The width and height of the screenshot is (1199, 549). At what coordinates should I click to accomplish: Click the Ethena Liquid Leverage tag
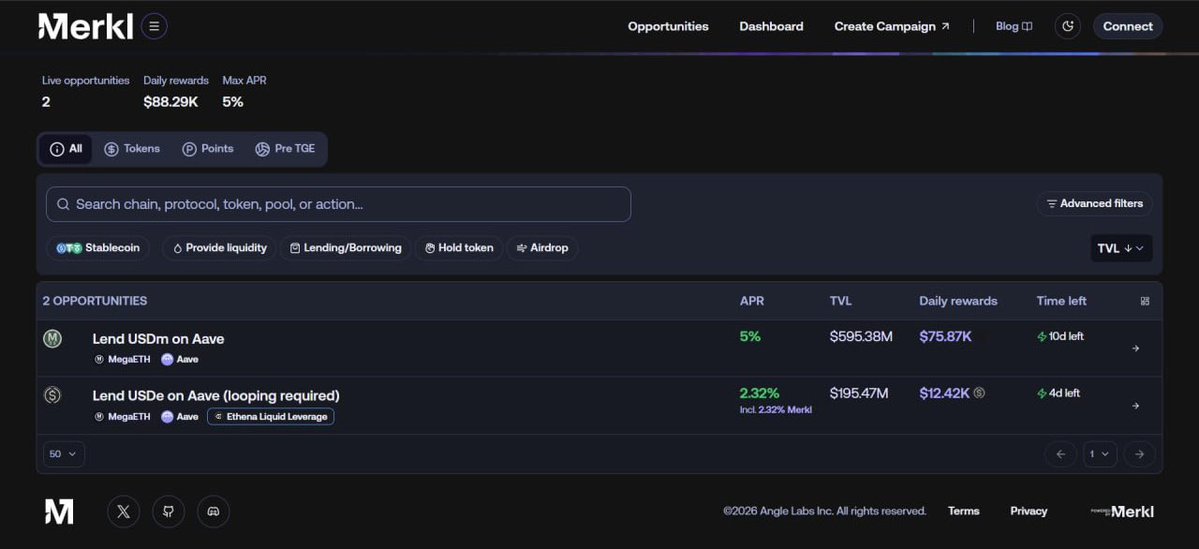click(271, 417)
